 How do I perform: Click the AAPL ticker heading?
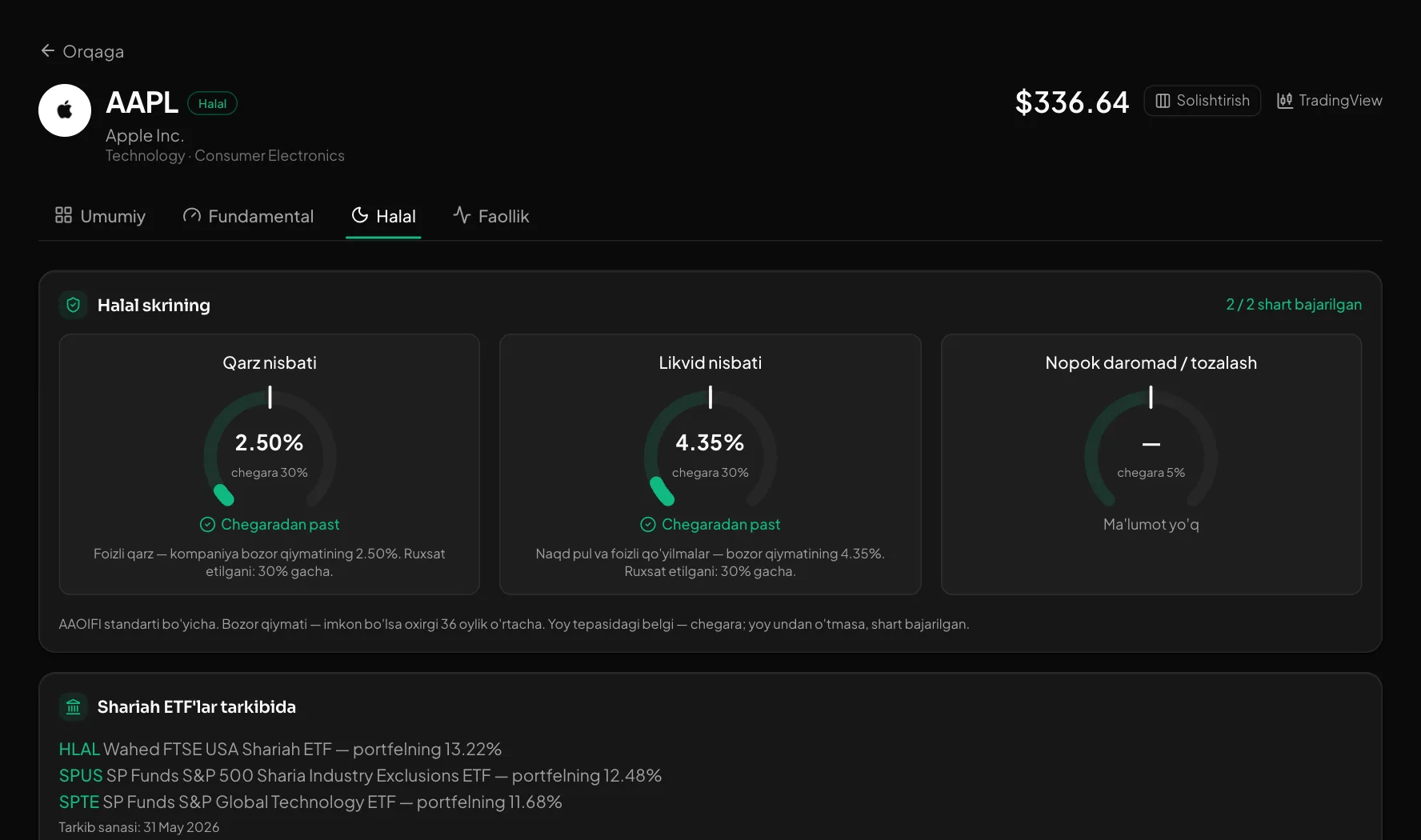pyautogui.click(x=142, y=103)
